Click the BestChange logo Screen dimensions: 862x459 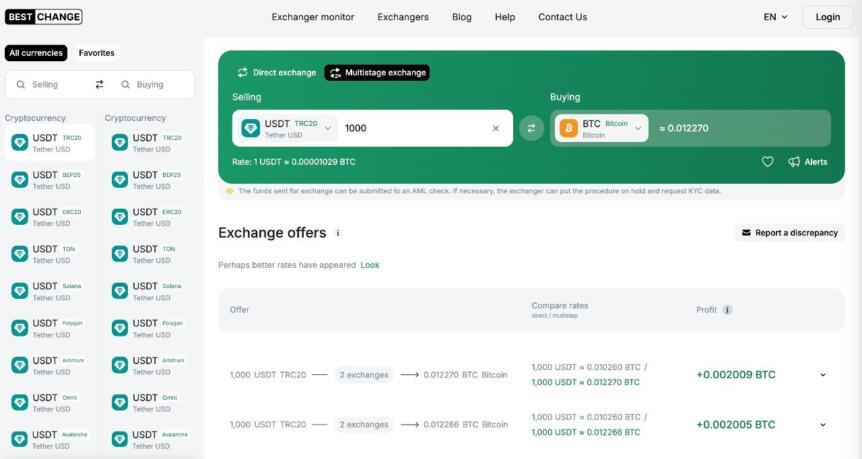click(44, 17)
